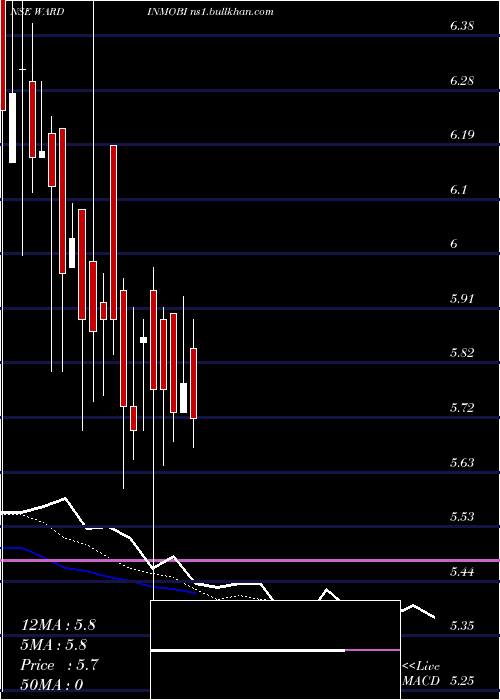Click the 6.1 price axis label

[x=458, y=190]
